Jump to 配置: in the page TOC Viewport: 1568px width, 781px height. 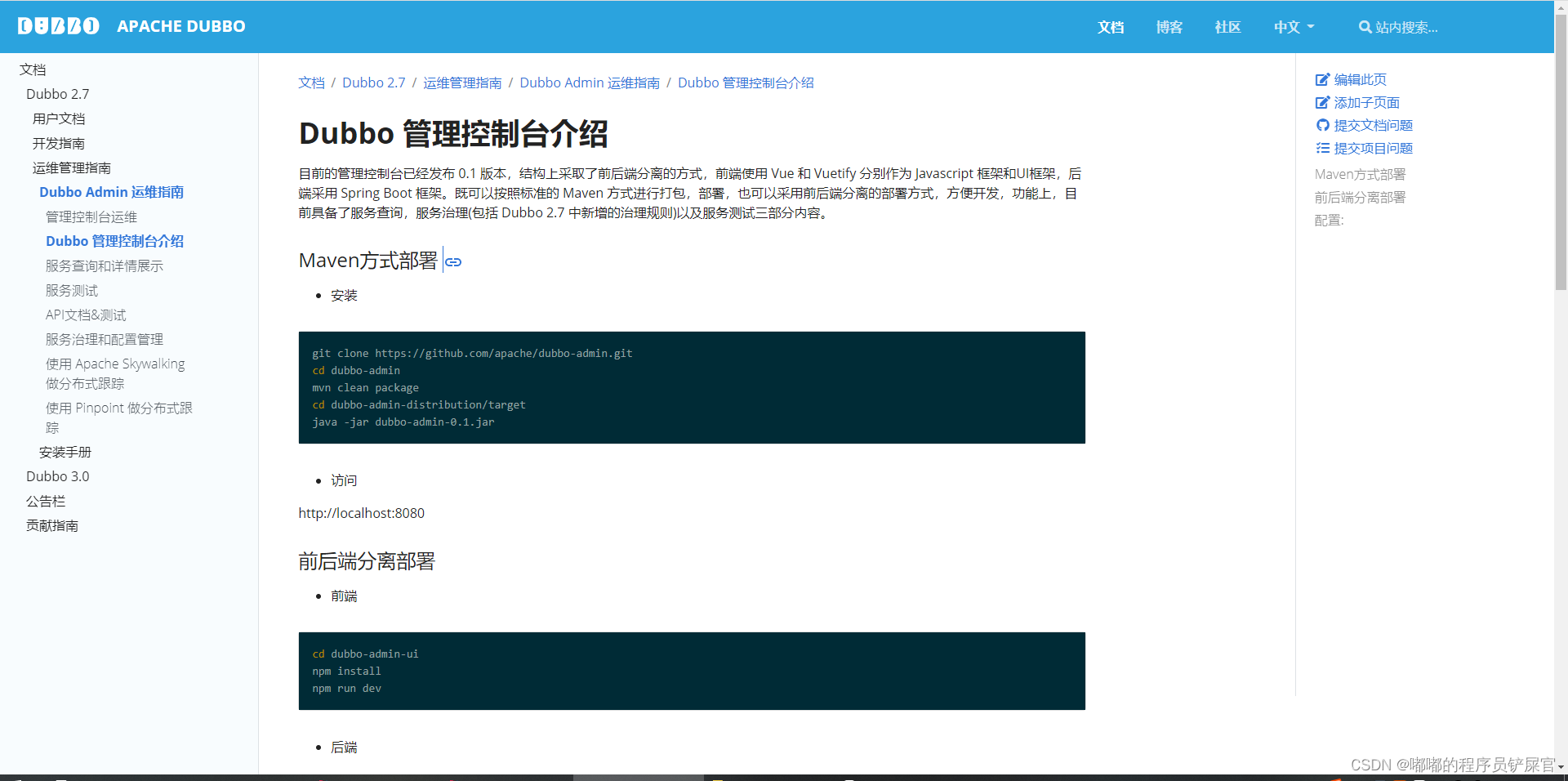(1329, 220)
